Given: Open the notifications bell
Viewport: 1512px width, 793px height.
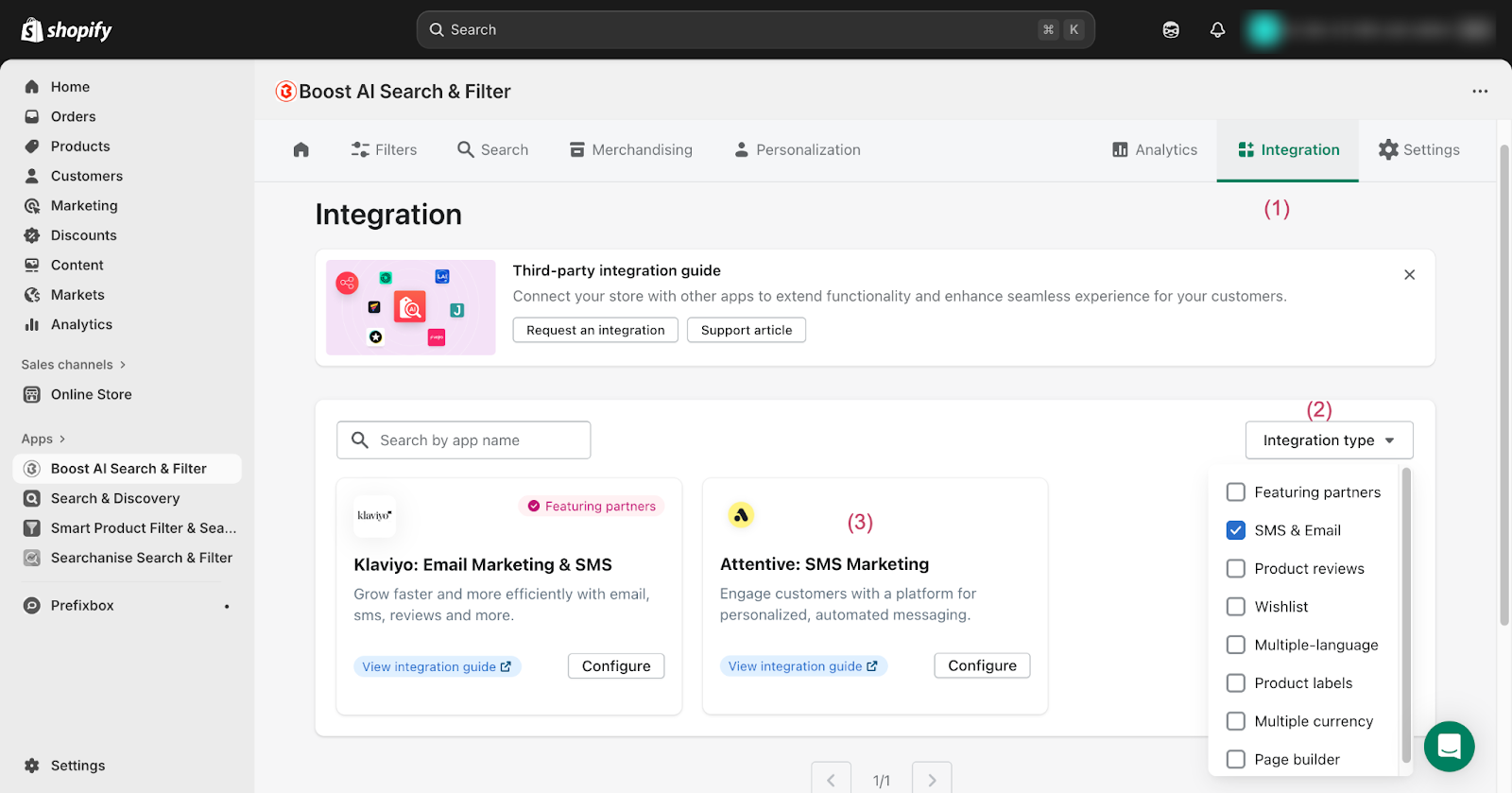Looking at the screenshot, I should click(x=1217, y=30).
